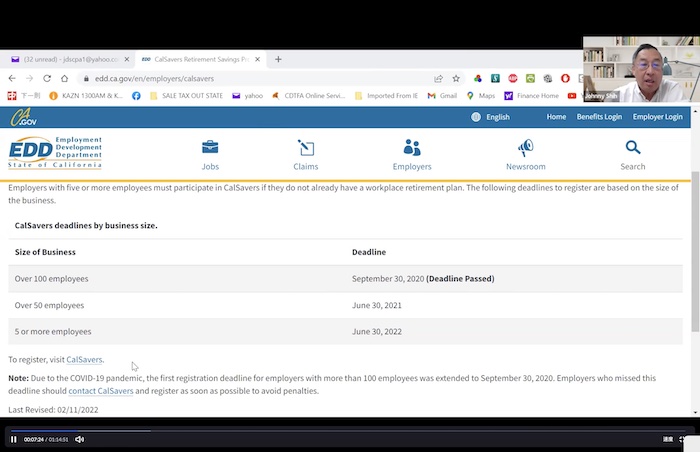
Task: Open Benefits Login
Action: (599, 117)
